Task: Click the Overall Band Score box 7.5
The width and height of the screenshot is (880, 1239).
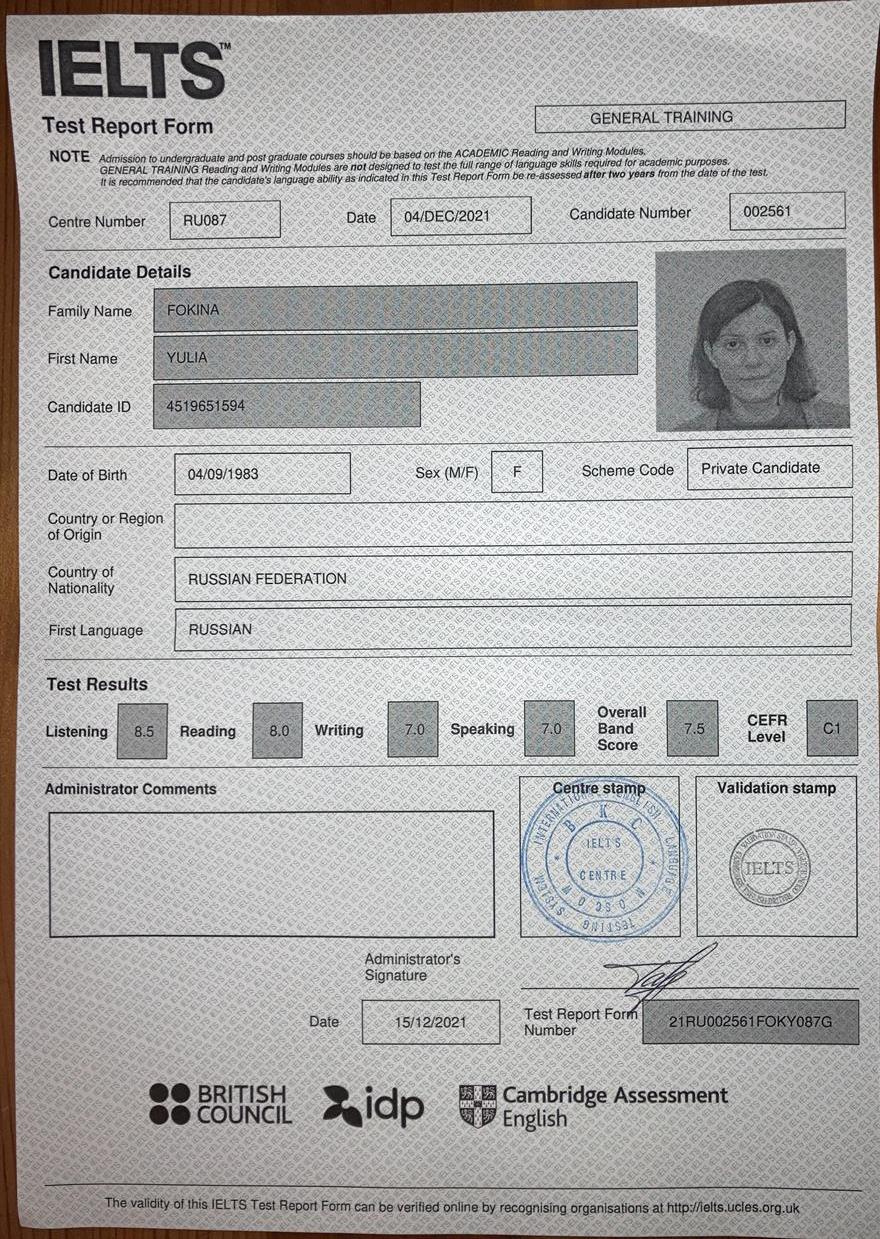Action: coord(693,728)
